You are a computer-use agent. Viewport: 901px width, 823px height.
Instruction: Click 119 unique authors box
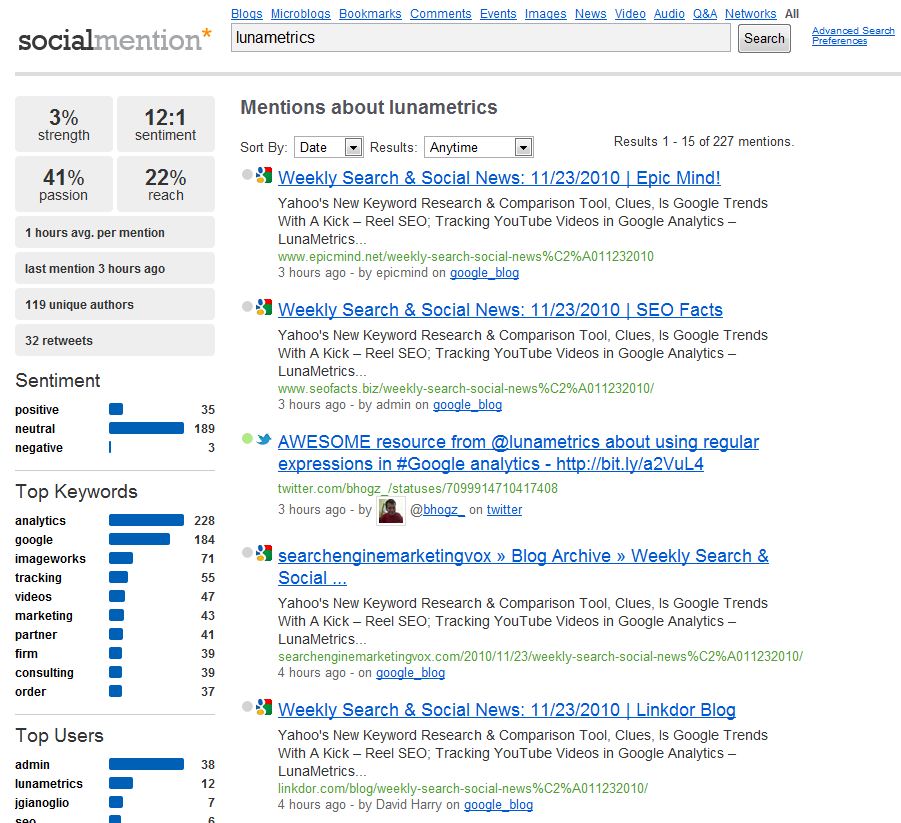click(115, 305)
